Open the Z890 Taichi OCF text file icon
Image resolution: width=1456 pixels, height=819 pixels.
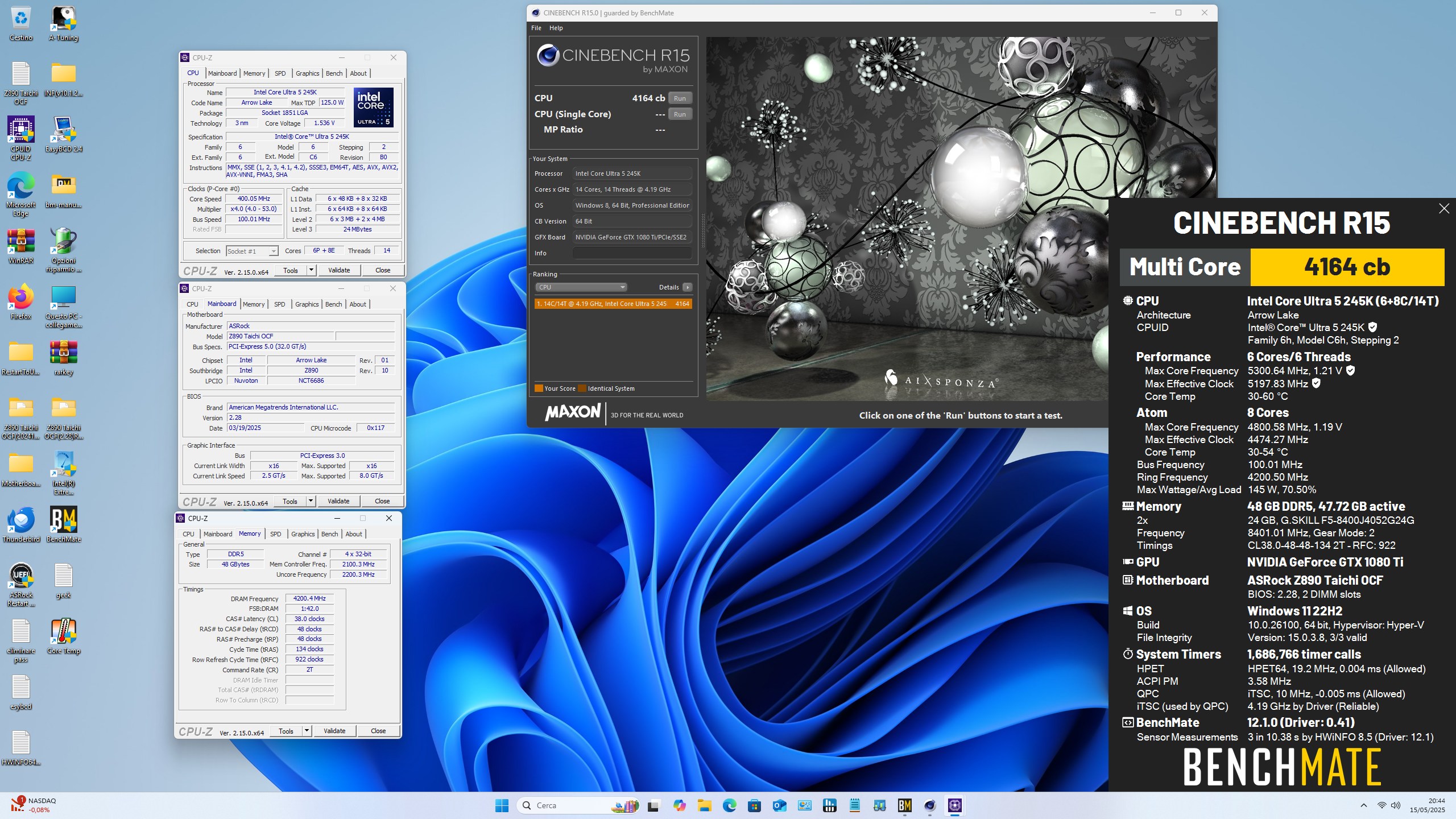(x=21, y=83)
